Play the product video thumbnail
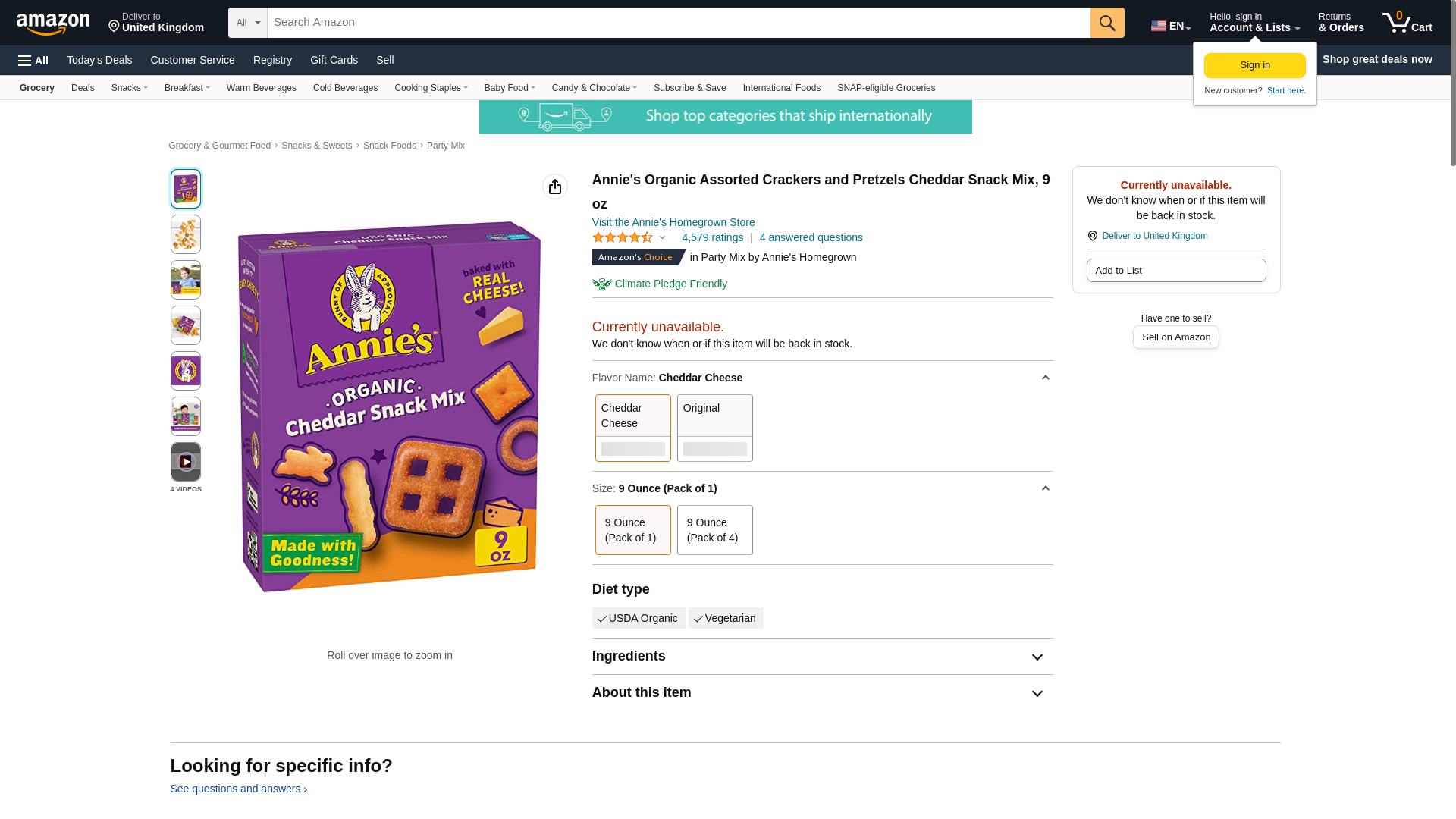 point(186,462)
